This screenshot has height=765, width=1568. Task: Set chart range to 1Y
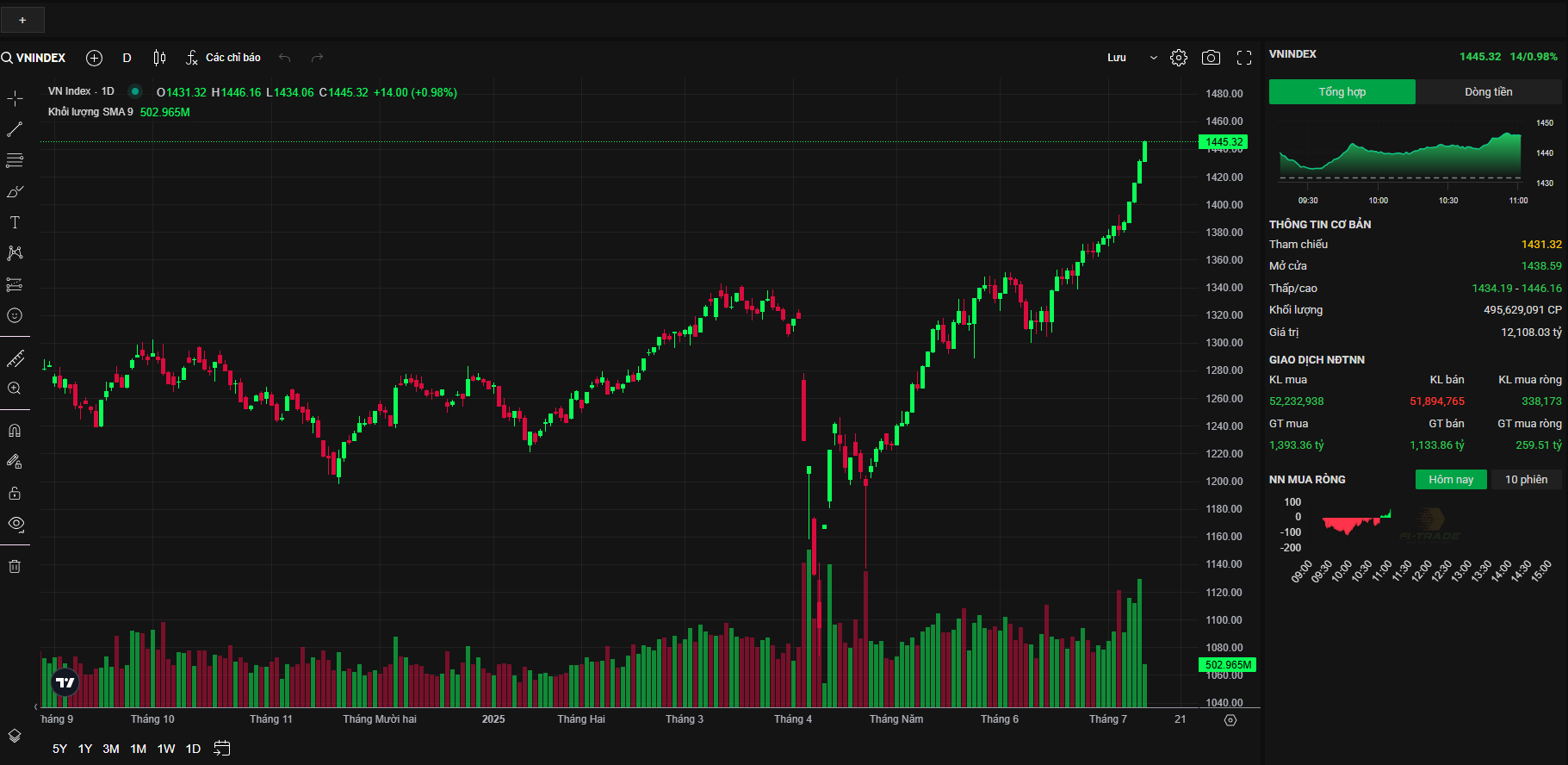tap(85, 749)
